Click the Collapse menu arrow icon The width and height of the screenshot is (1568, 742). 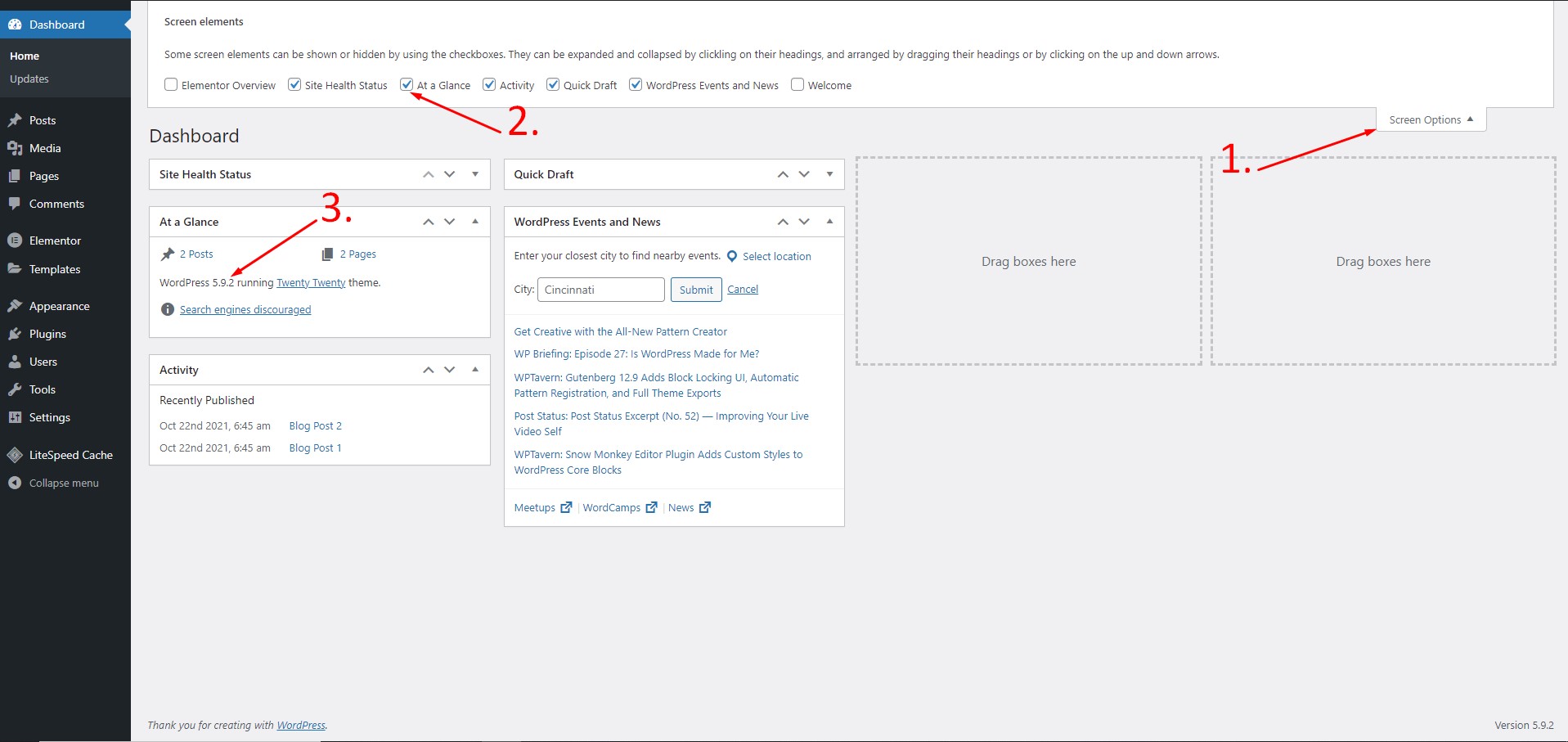click(15, 483)
